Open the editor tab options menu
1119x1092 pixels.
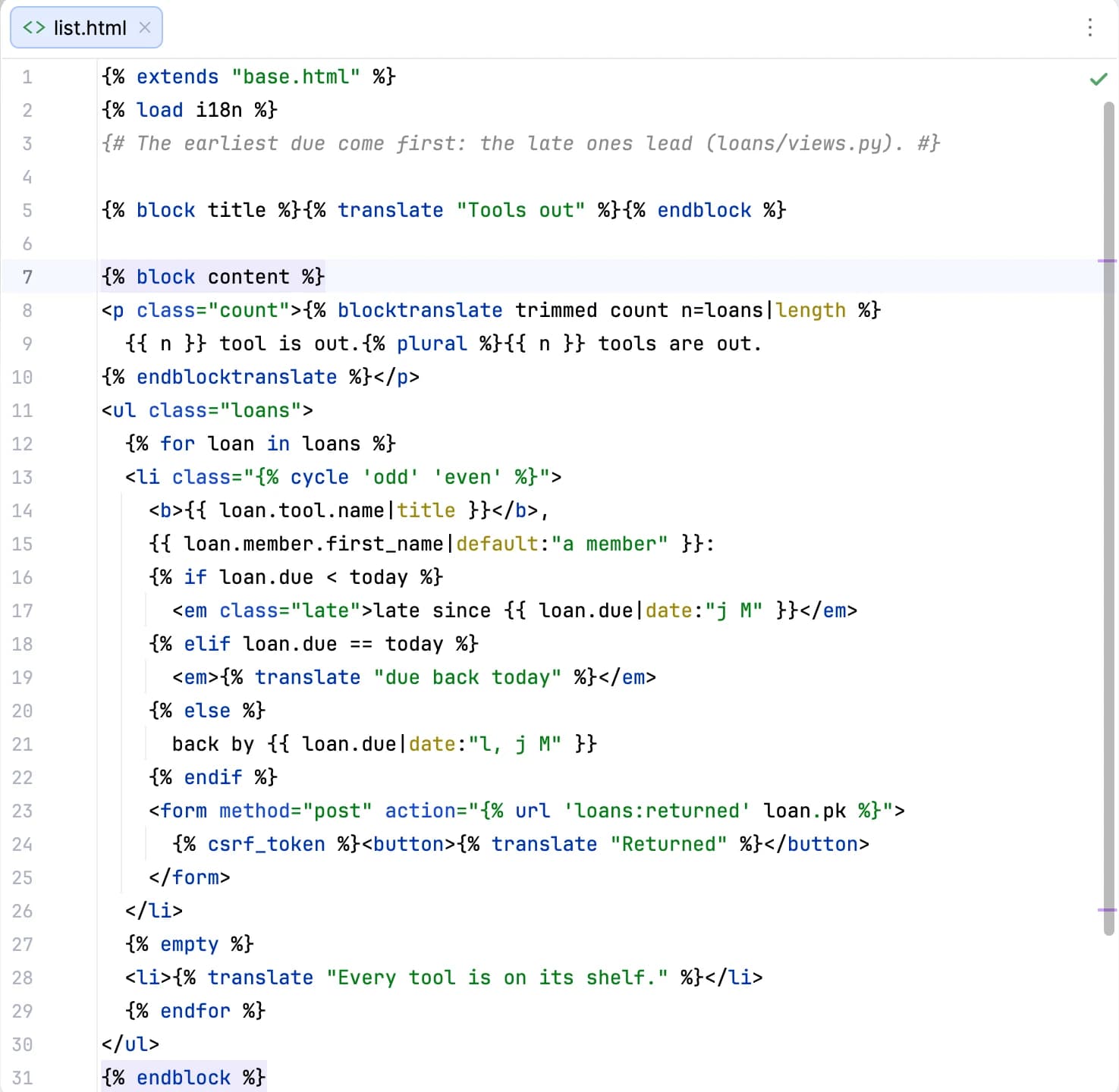click(x=1090, y=28)
